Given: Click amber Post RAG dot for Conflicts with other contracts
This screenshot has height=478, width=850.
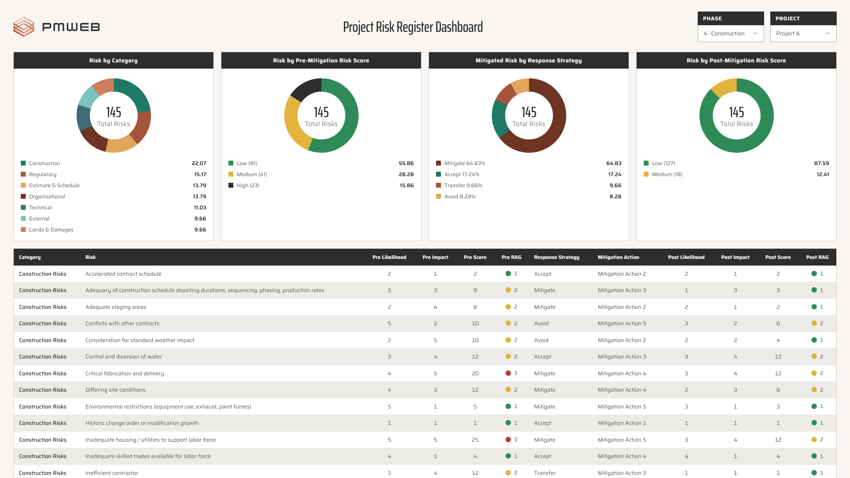Looking at the screenshot, I should coord(814,324).
